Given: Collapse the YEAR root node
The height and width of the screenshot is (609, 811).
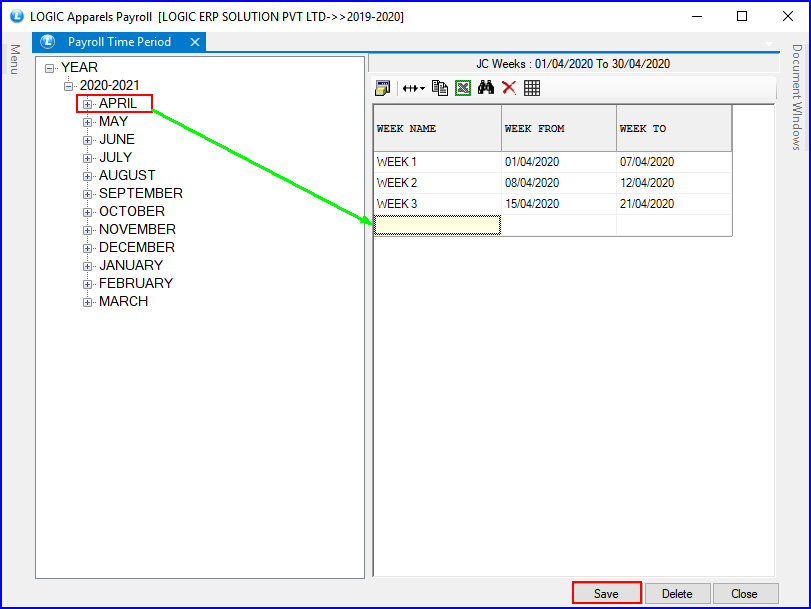Looking at the screenshot, I should coord(49,68).
